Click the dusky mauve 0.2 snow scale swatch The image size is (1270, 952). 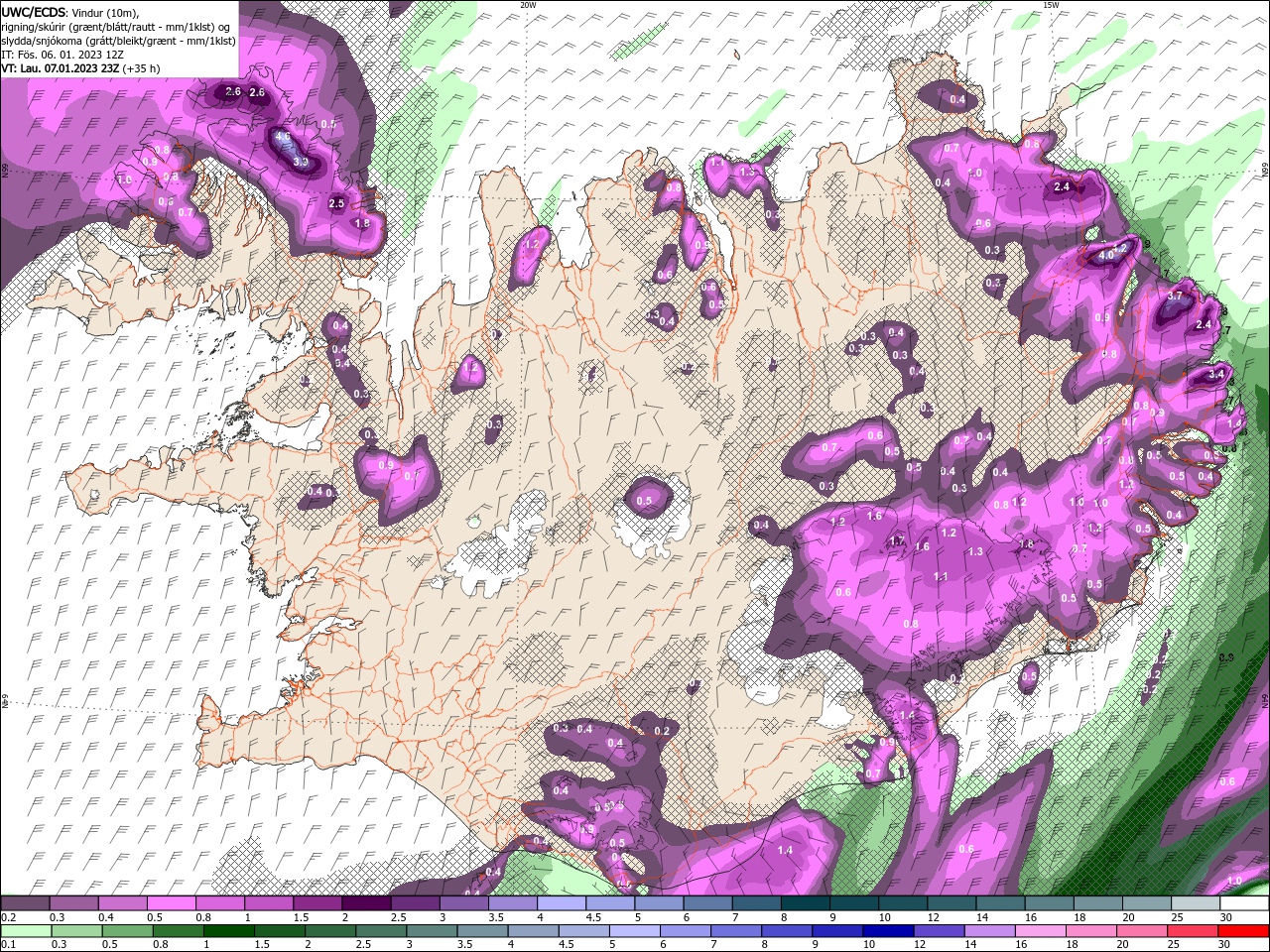(x=26, y=903)
